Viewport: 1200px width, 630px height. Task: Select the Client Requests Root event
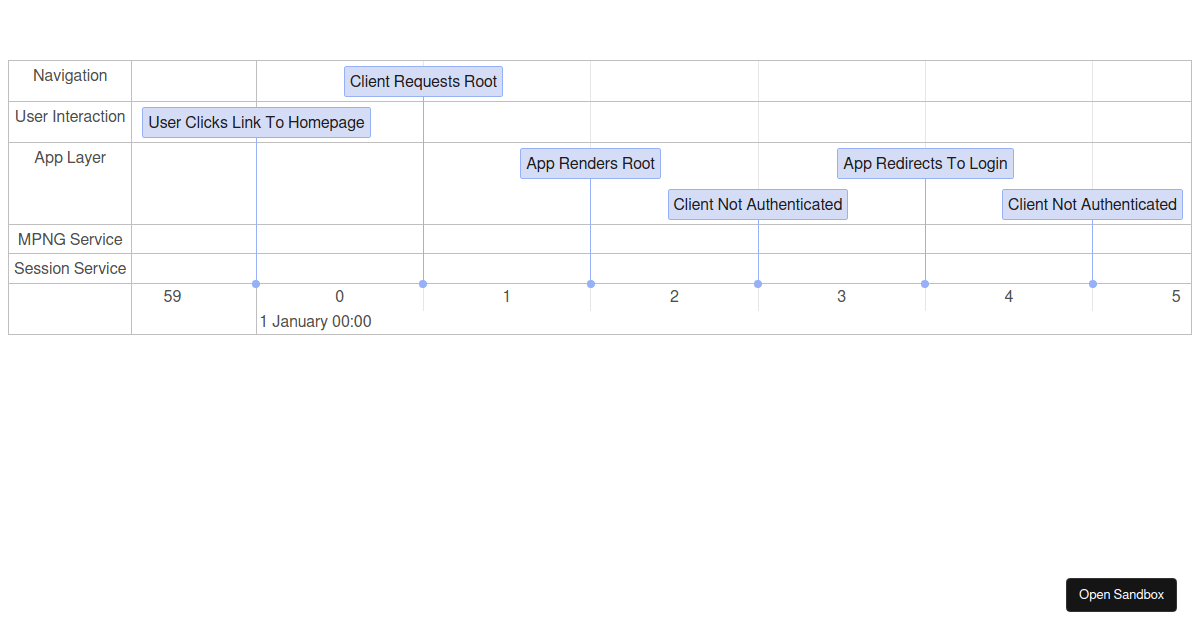423,81
